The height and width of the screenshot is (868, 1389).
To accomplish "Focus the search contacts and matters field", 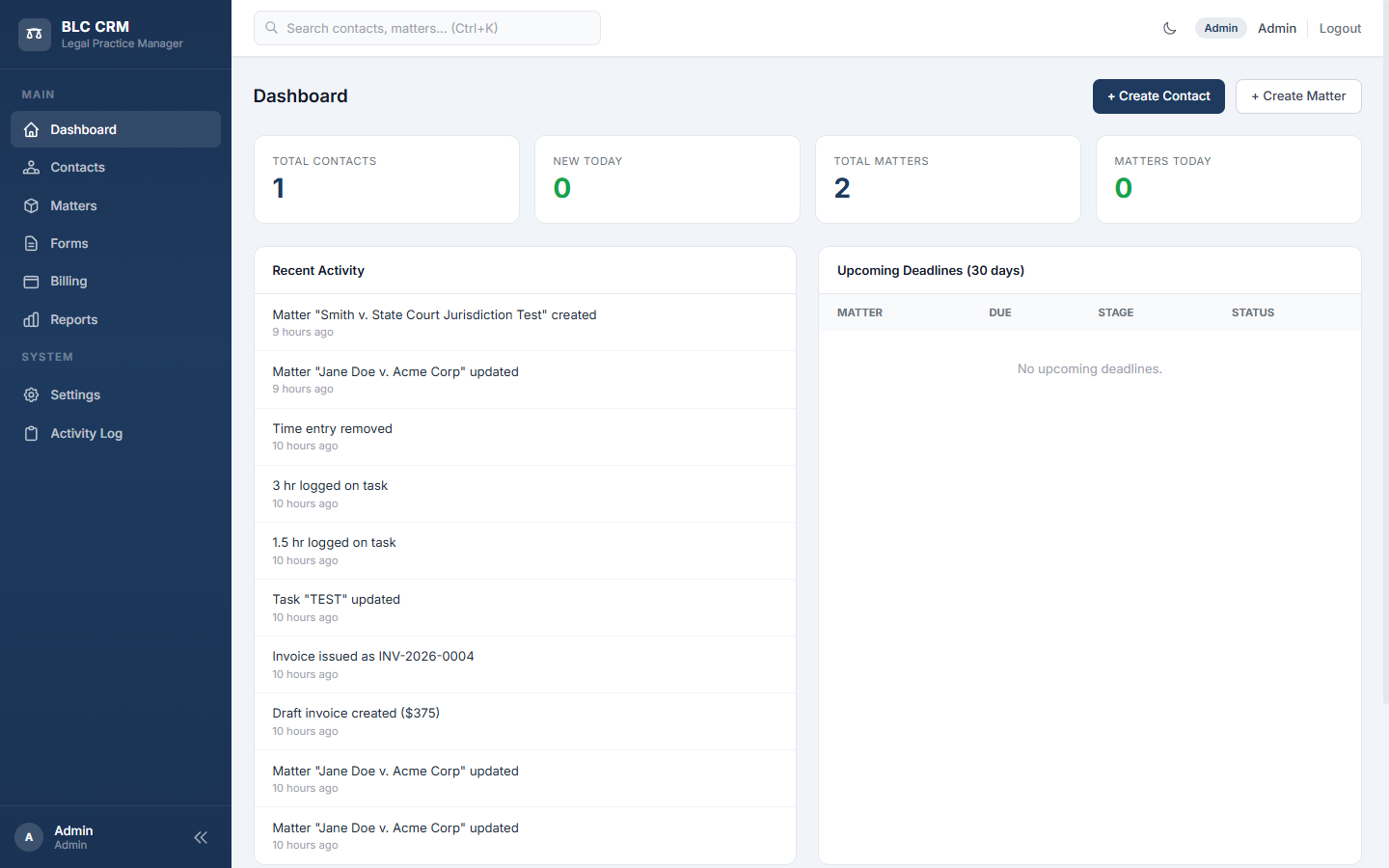I will click(x=427, y=28).
